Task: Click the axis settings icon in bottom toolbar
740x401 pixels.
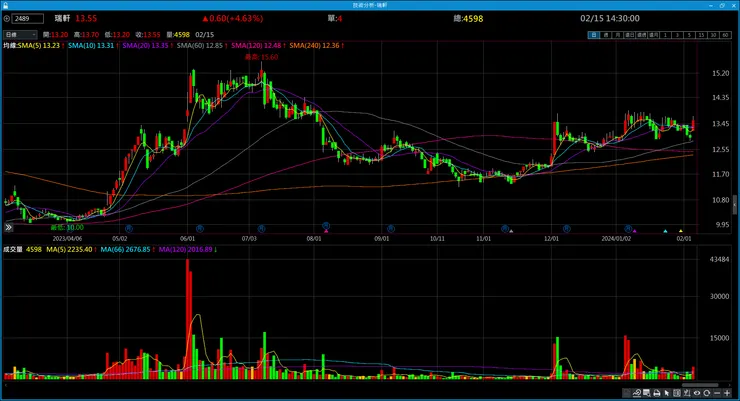Action: [x=687, y=393]
